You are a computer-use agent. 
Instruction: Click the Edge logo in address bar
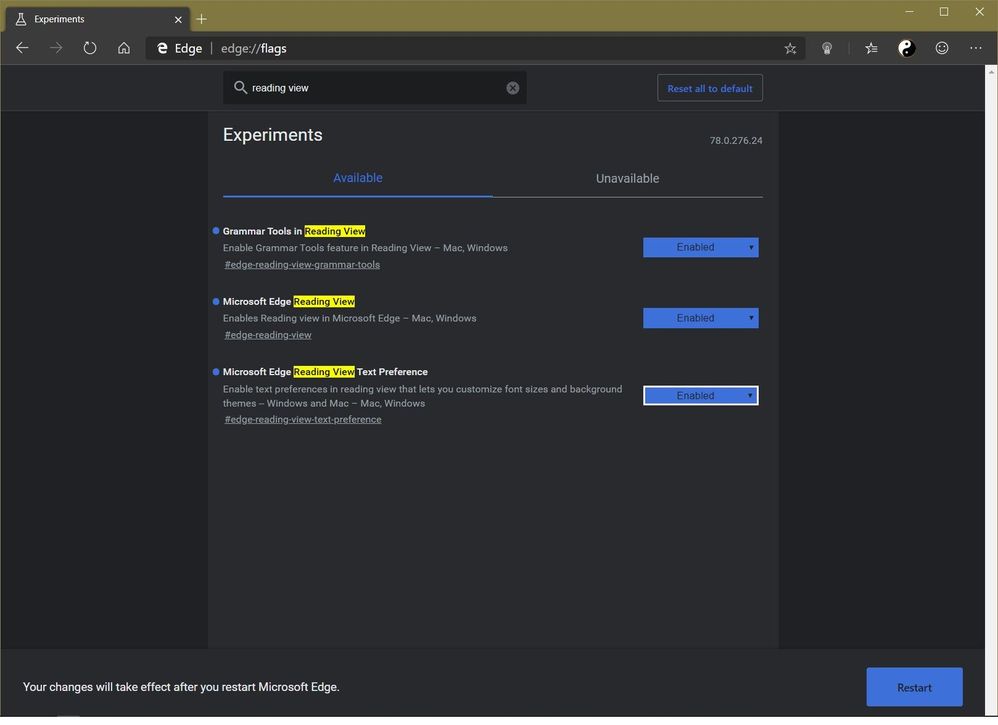tap(162, 48)
